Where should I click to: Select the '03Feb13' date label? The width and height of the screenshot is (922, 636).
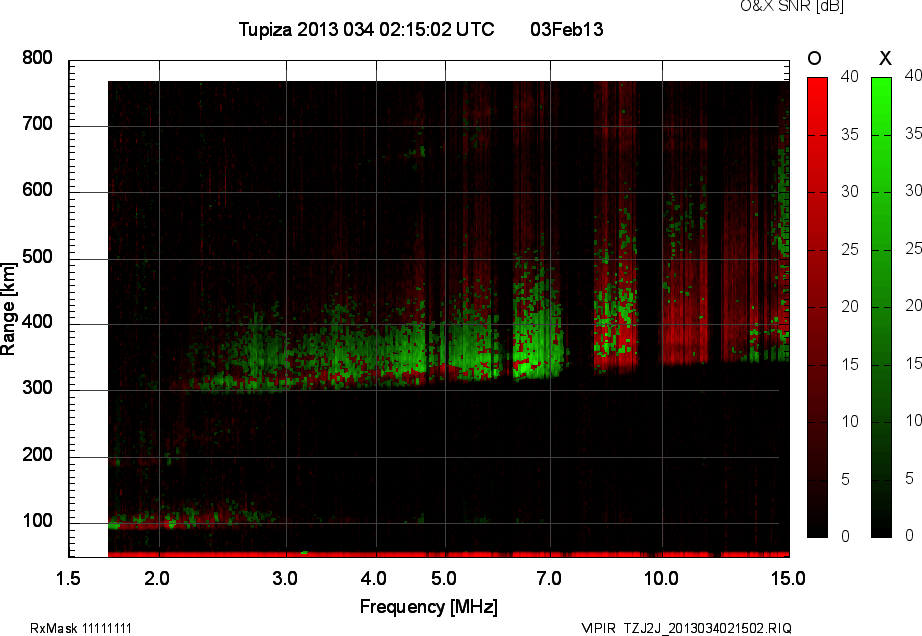point(566,30)
